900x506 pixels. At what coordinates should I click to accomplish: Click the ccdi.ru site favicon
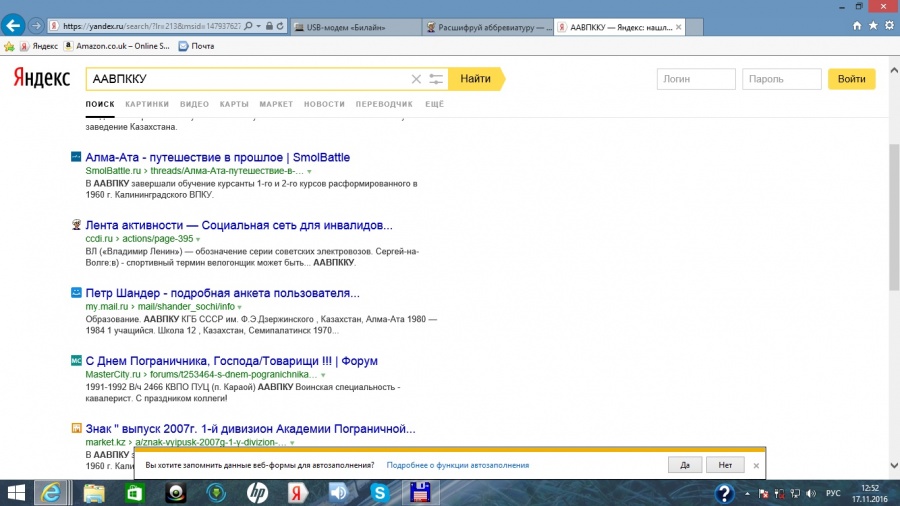pos(76,224)
